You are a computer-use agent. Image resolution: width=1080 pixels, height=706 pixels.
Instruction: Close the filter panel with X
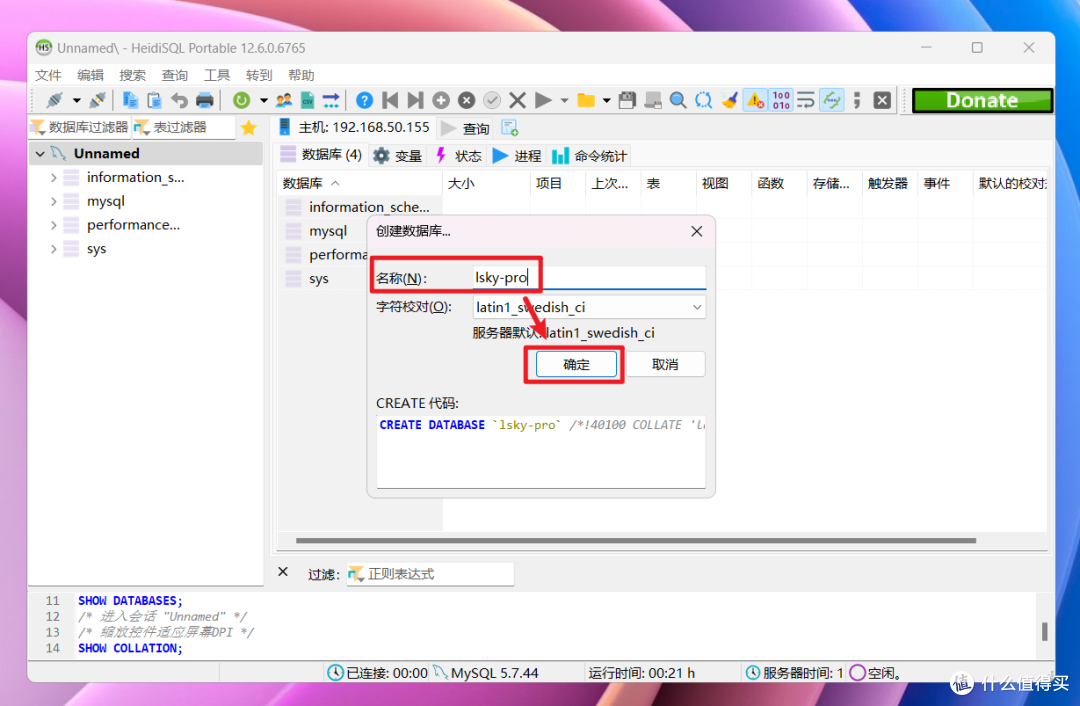(x=282, y=572)
